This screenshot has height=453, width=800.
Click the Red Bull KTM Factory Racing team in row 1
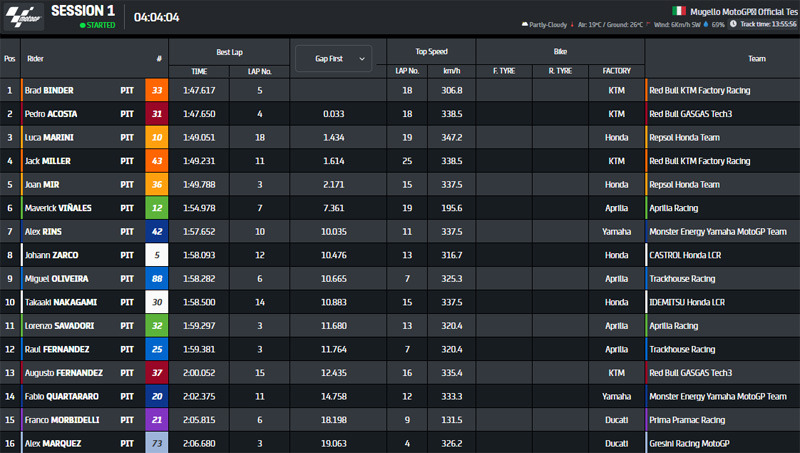[699, 90]
